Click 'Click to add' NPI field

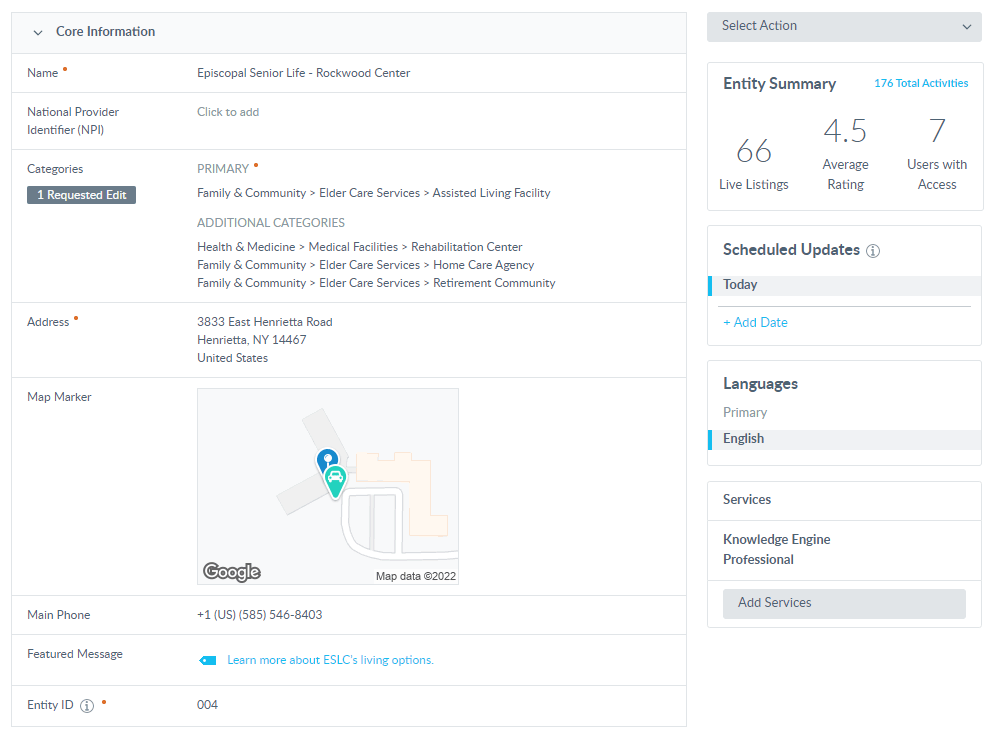[228, 112]
